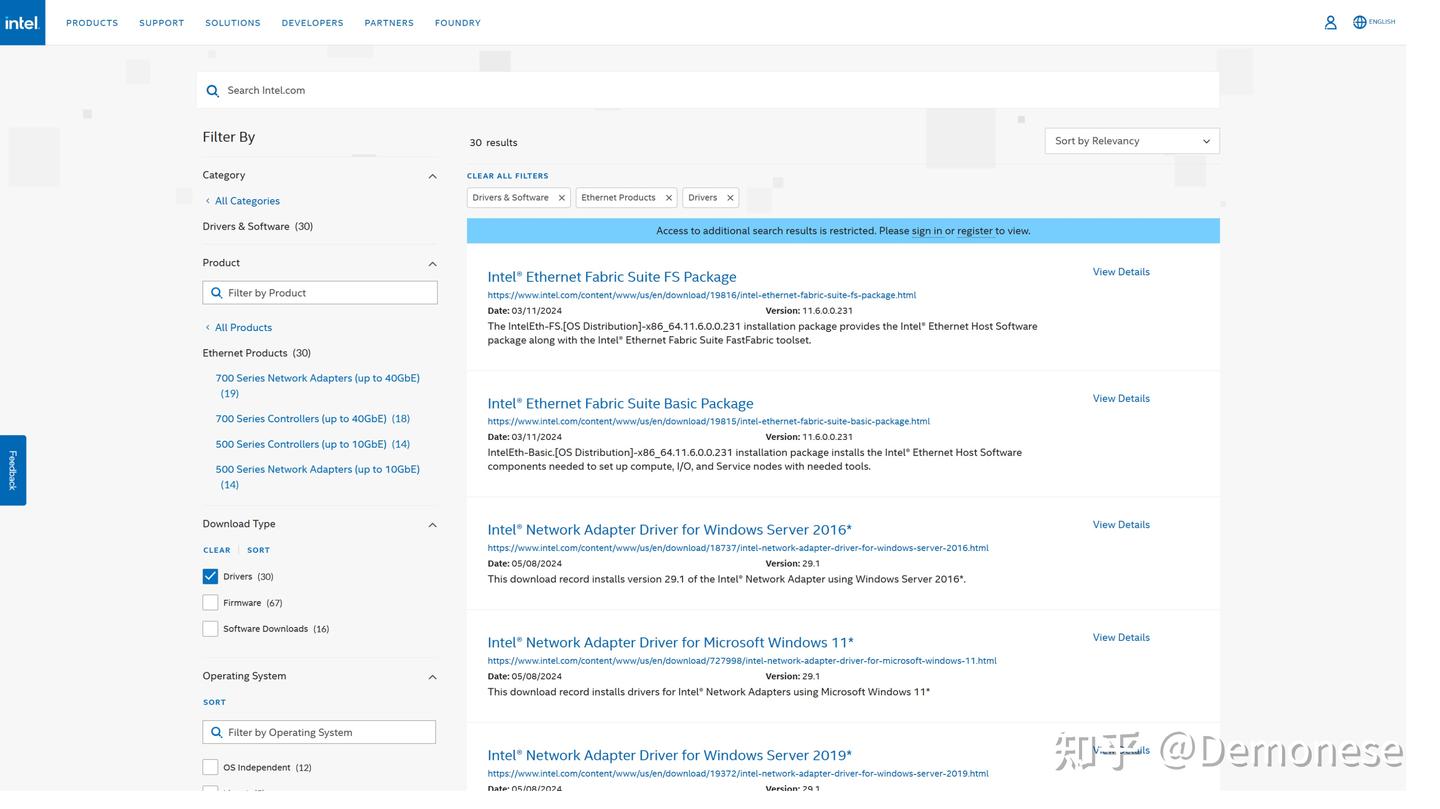
Task: Open Intel Ethernet Fabric Suite Basic Package
Action: tap(620, 404)
